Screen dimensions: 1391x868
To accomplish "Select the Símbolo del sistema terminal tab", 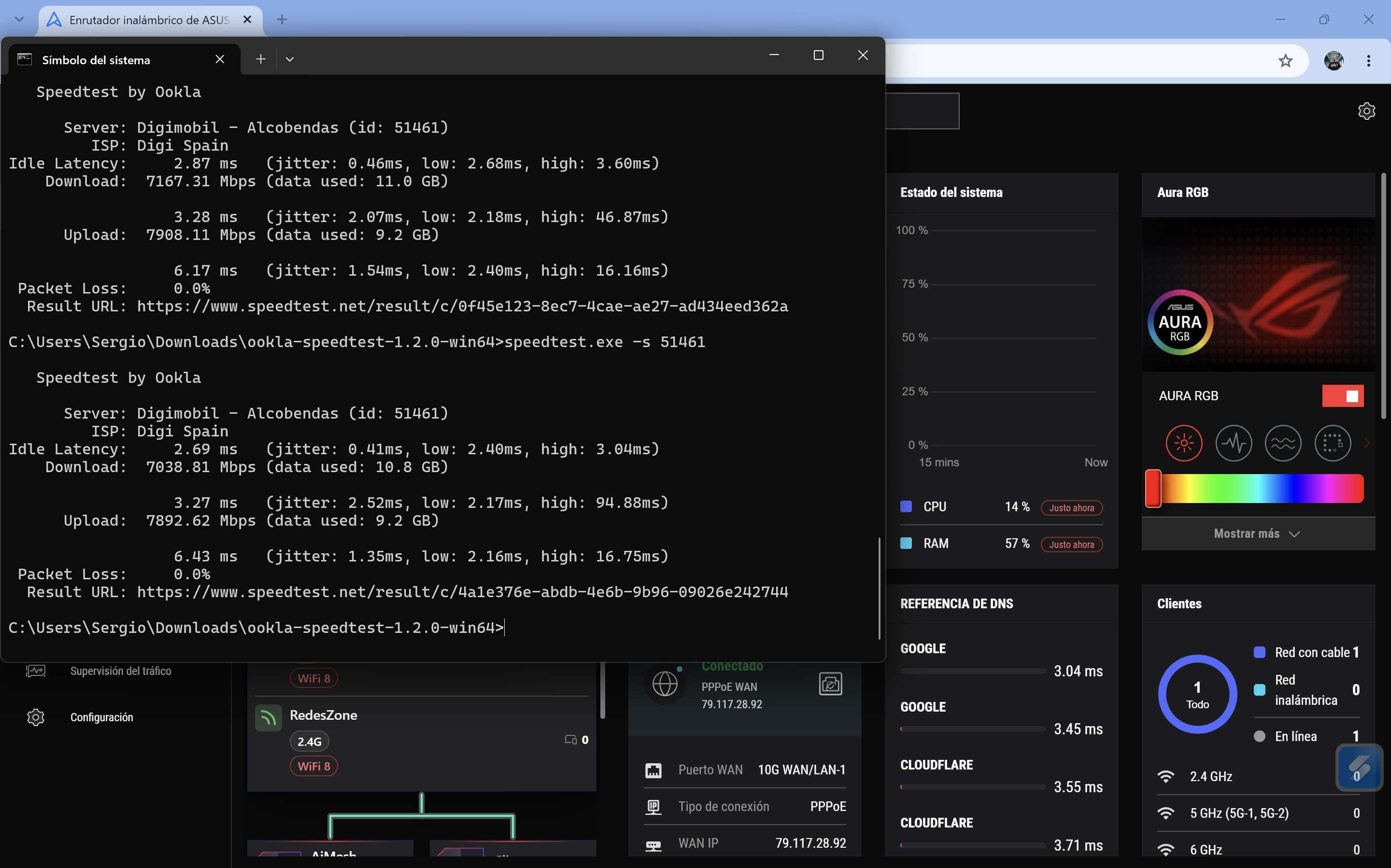I will (125, 59).
